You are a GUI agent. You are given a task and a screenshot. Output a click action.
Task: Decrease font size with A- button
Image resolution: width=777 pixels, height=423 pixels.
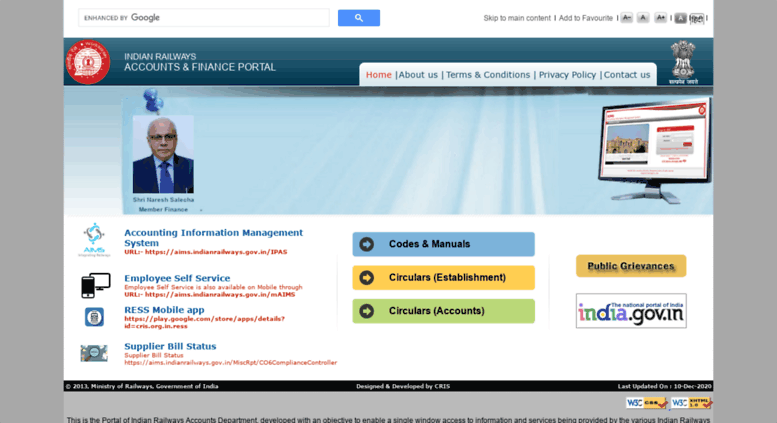click(x=627, y=18)
